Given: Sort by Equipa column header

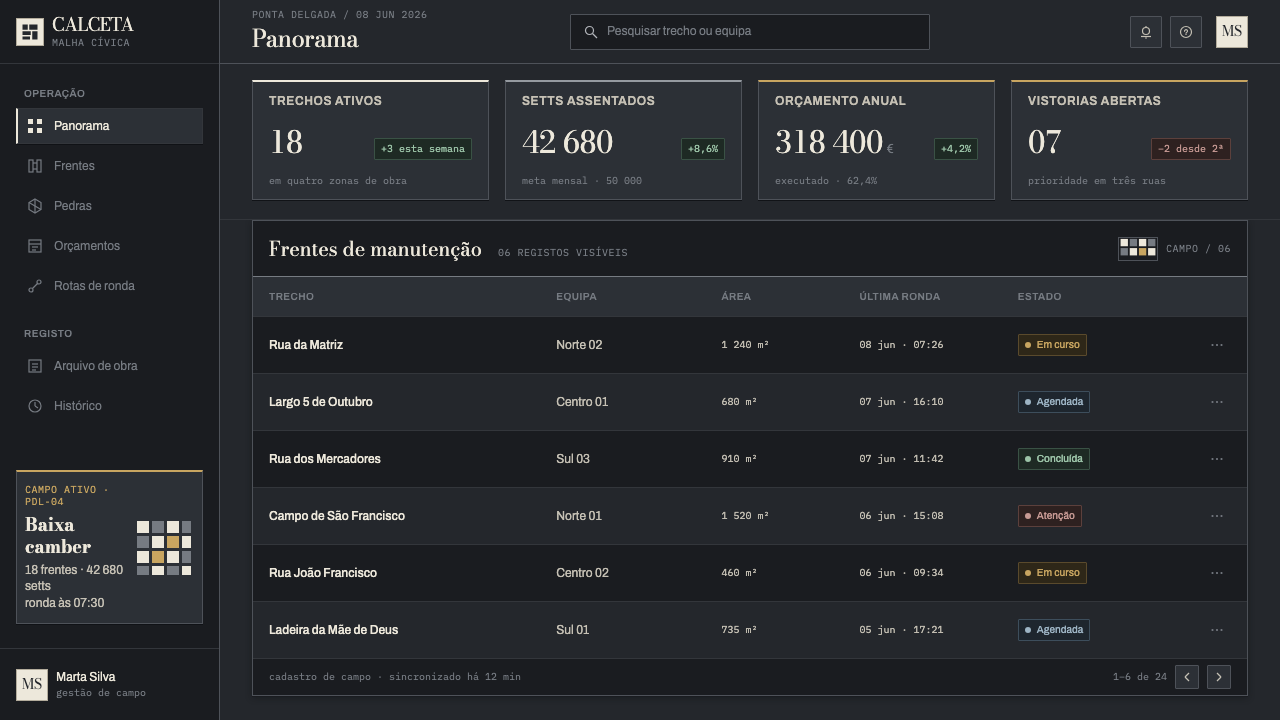Looking at the screenshot, I should tap(575, 297).
